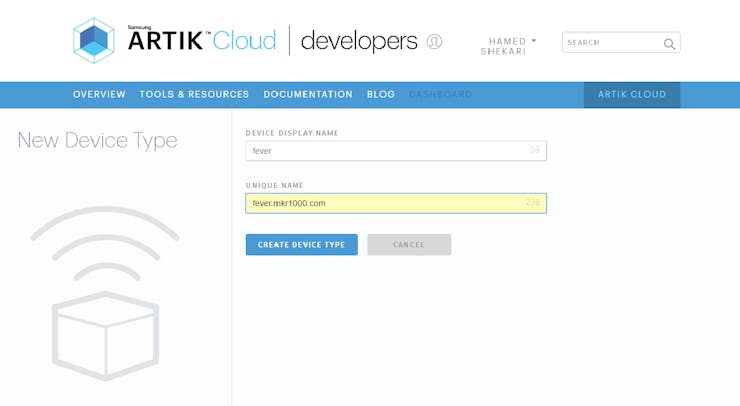This screenshot has height=406, width=740.
Task: Open the user profile circle icon
Action: 434,42
